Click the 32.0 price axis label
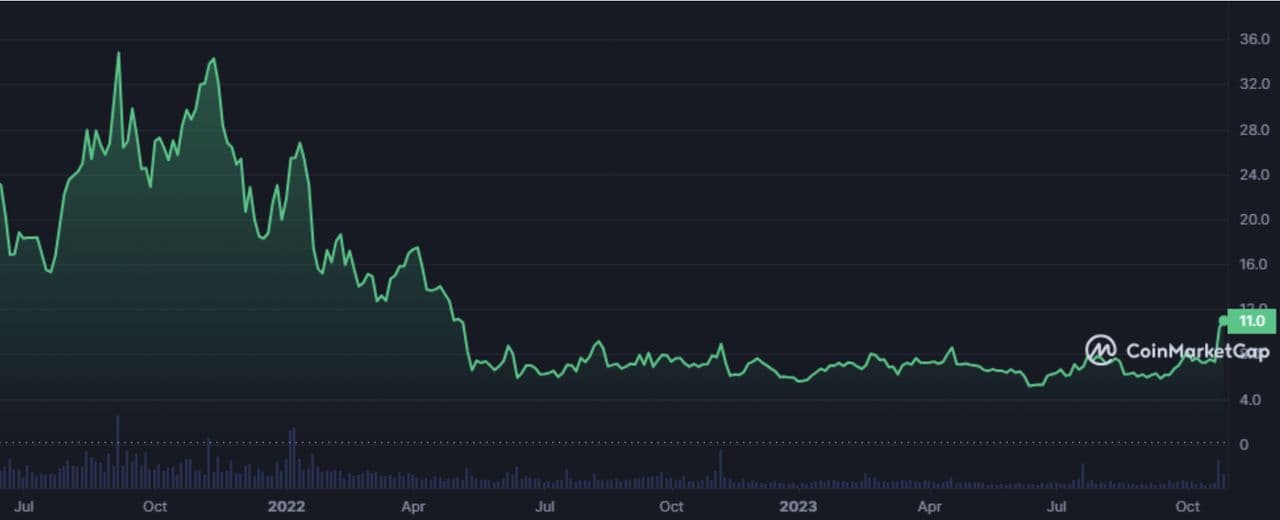Screen dimensions: 1280x520 coord(1254,85)
